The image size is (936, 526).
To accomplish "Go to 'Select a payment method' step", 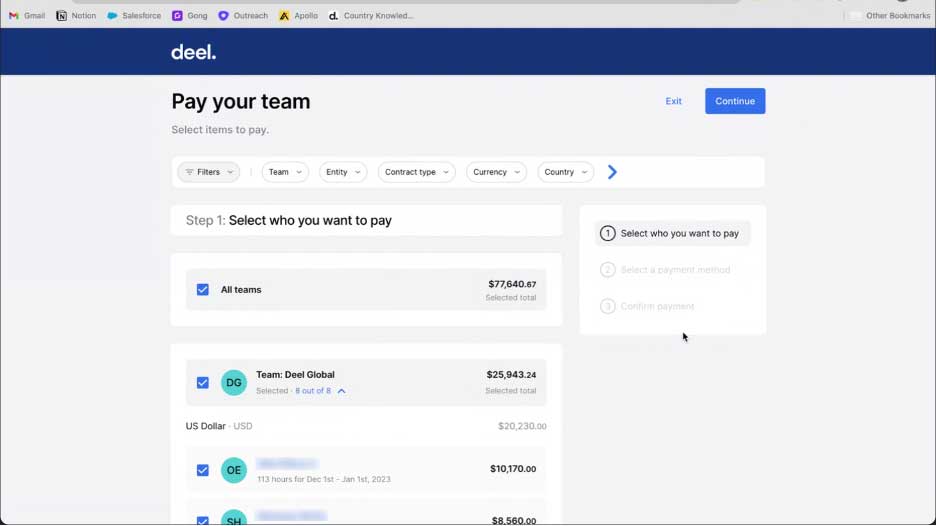I will pos(665,270).
